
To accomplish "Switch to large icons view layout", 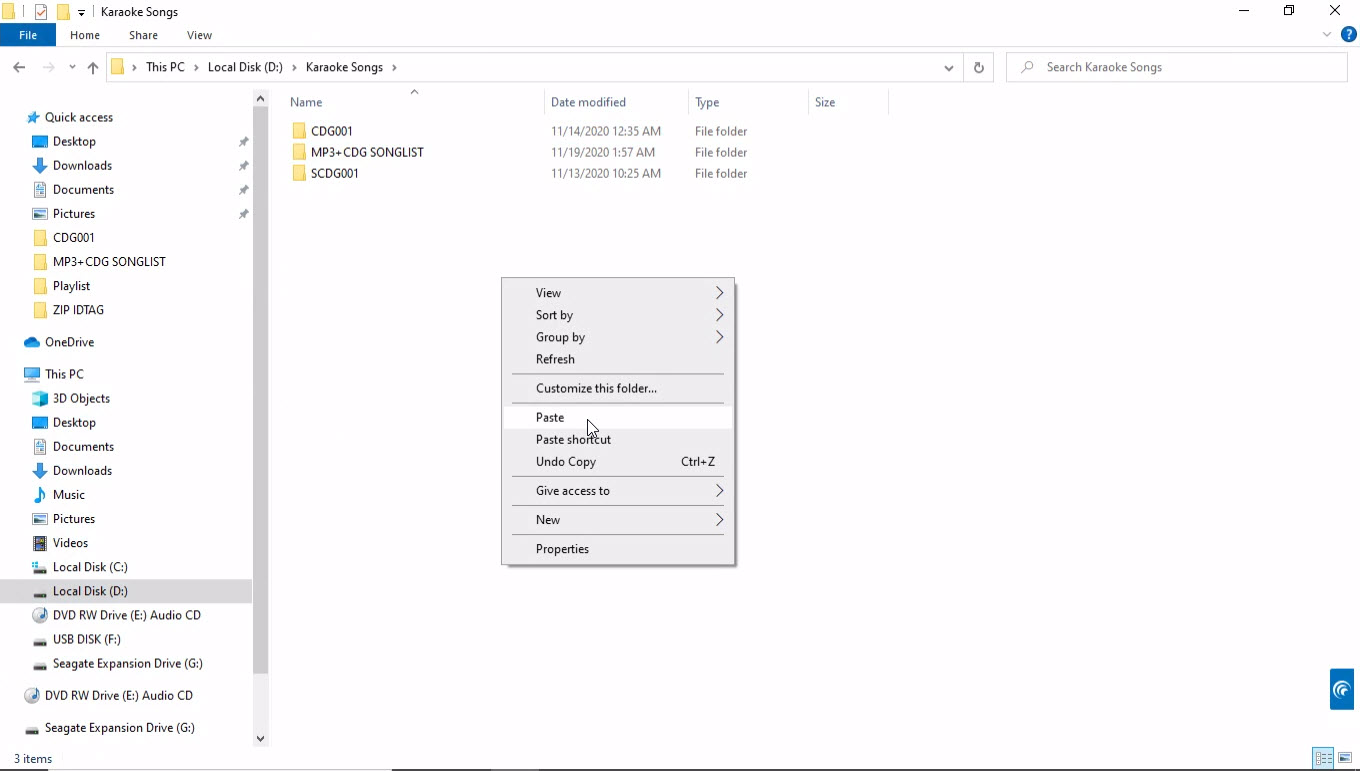I will point(1345,758).
